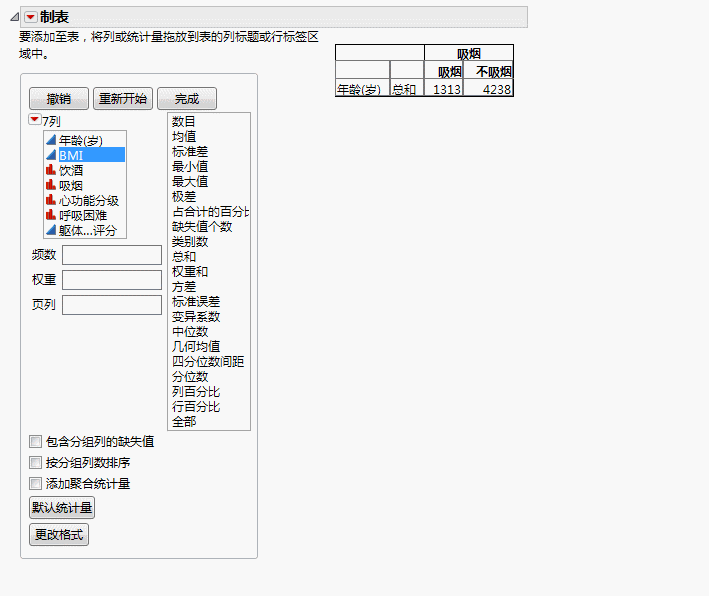
Task: Click the 完成 button
Action: point(187,99)
